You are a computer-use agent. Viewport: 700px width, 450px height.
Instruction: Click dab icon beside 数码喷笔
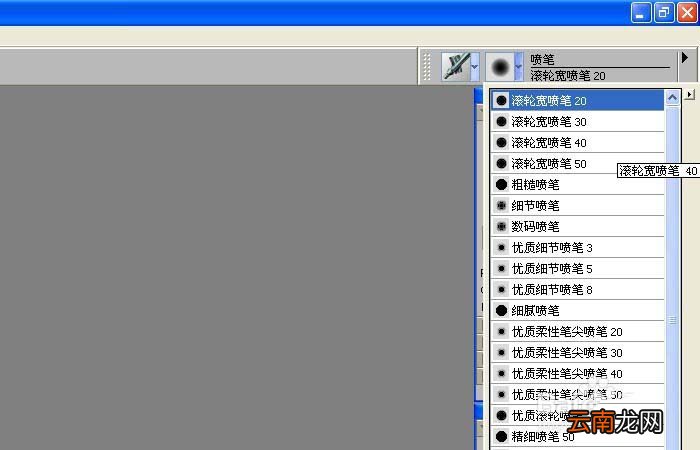click(x=501, y=226)
